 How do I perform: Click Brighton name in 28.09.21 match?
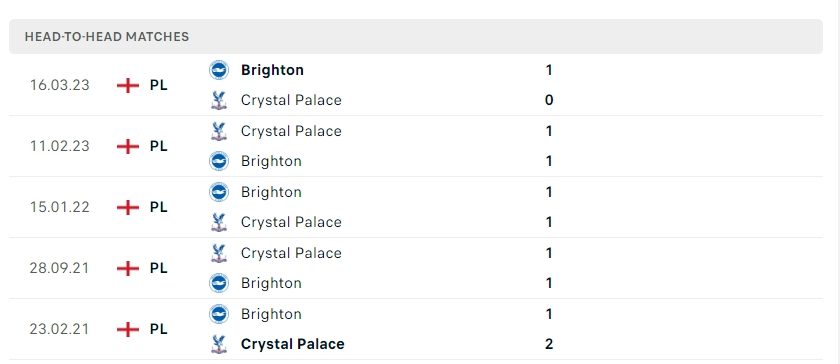(x=271, y=283)
